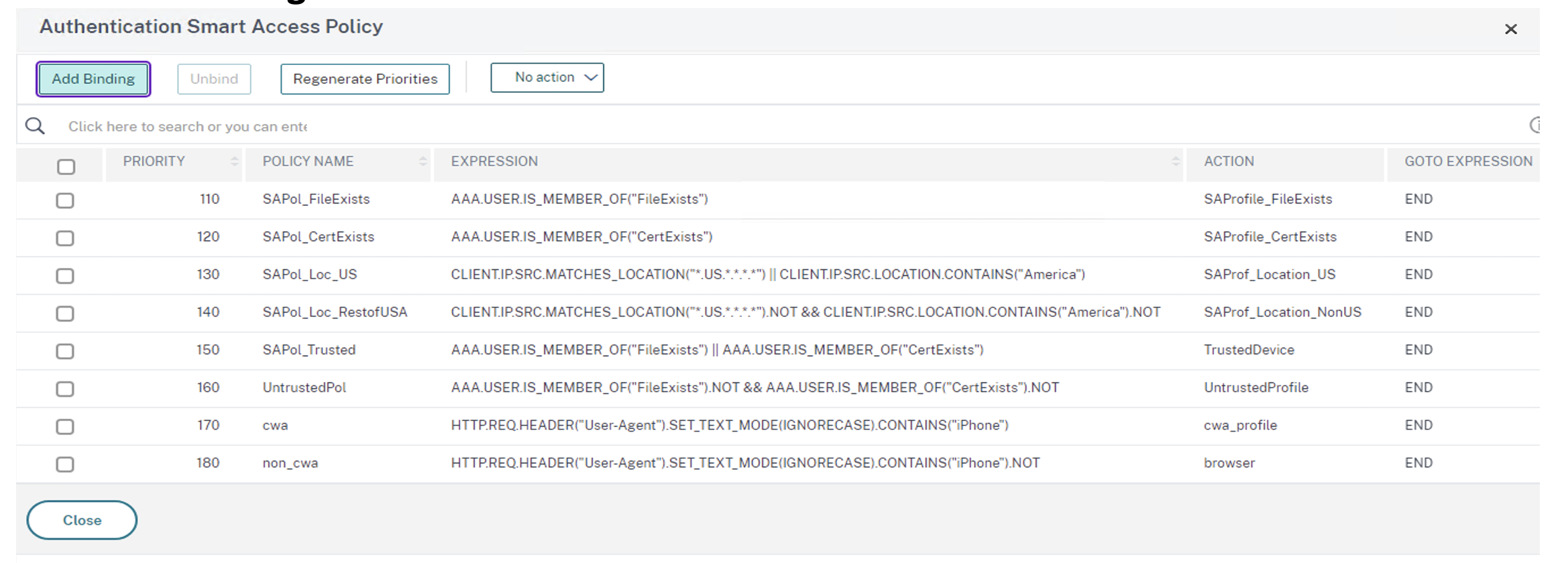
Task: Select the SAPol_Loc_US policy checkbox
Action: tap(65, 275)
